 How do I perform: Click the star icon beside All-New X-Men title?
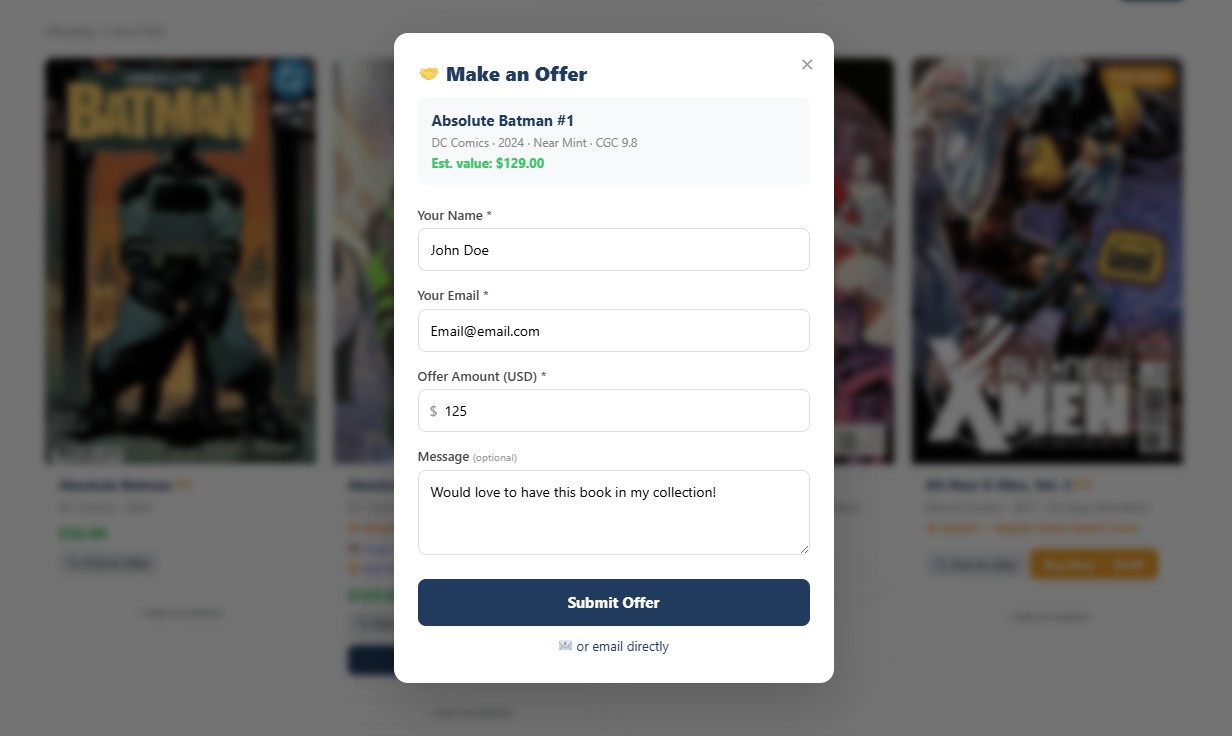coord(1082,484)
